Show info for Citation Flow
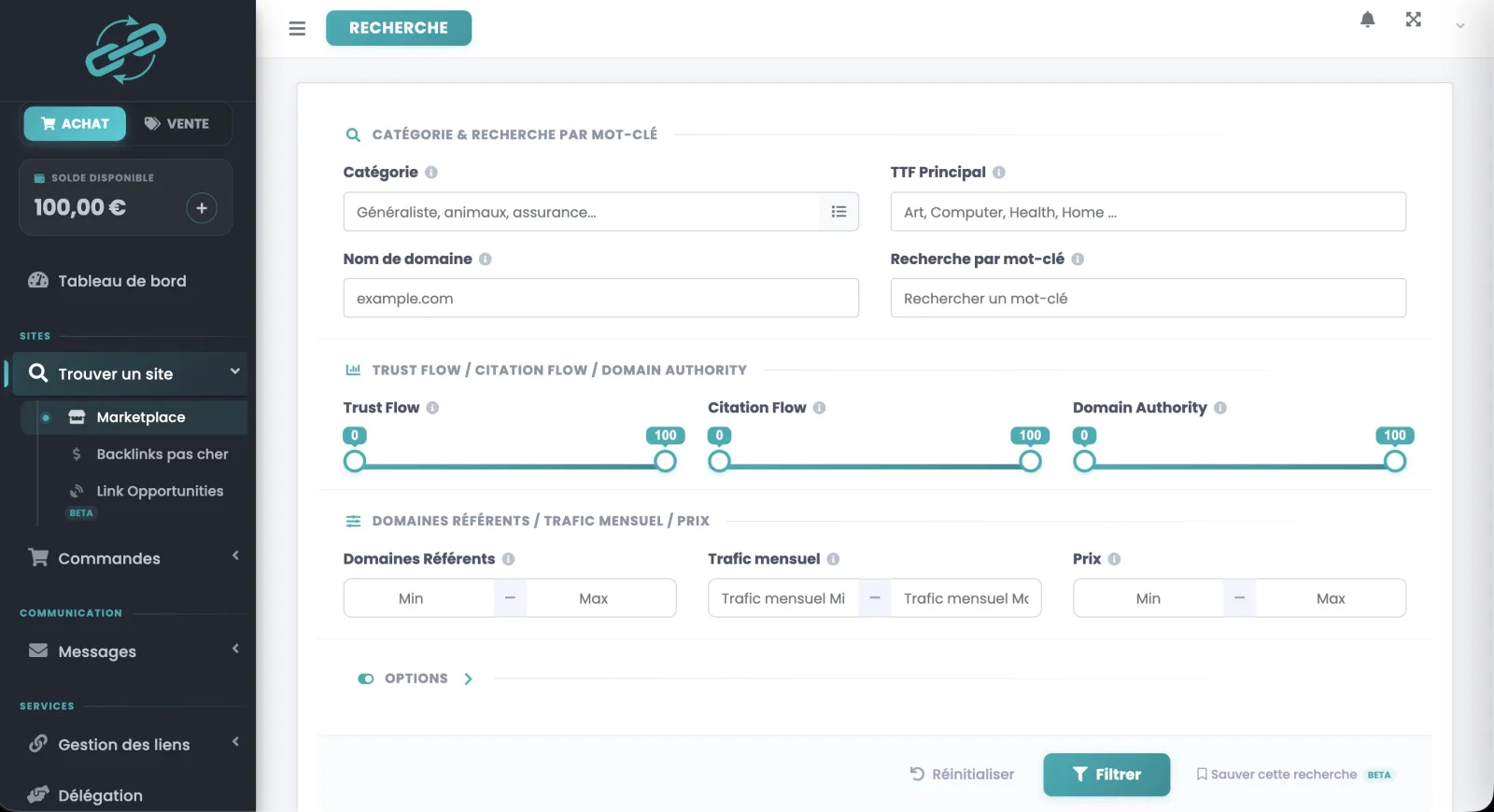Image resolution: width=1494 pixels, height=812 pixels. (x=819, y=408)
